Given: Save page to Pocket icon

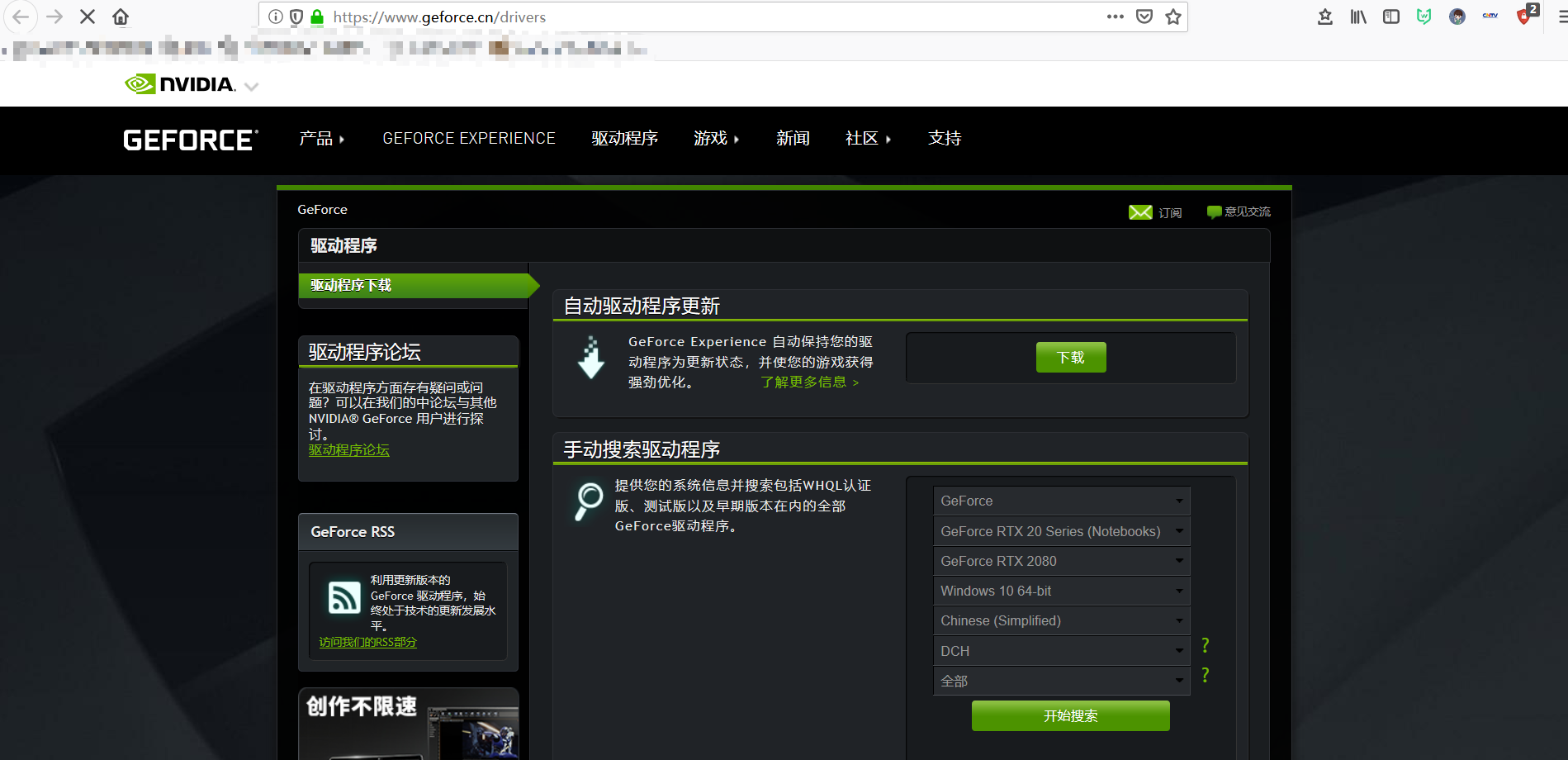Looking at the screenshot, I should pos(1144,17).
